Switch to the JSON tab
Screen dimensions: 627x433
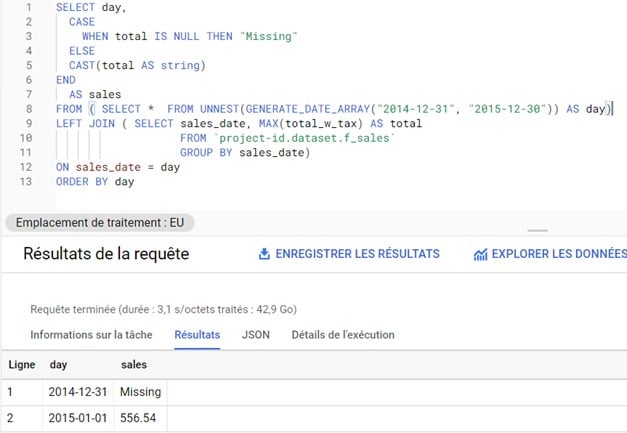(x=256, y=335)
